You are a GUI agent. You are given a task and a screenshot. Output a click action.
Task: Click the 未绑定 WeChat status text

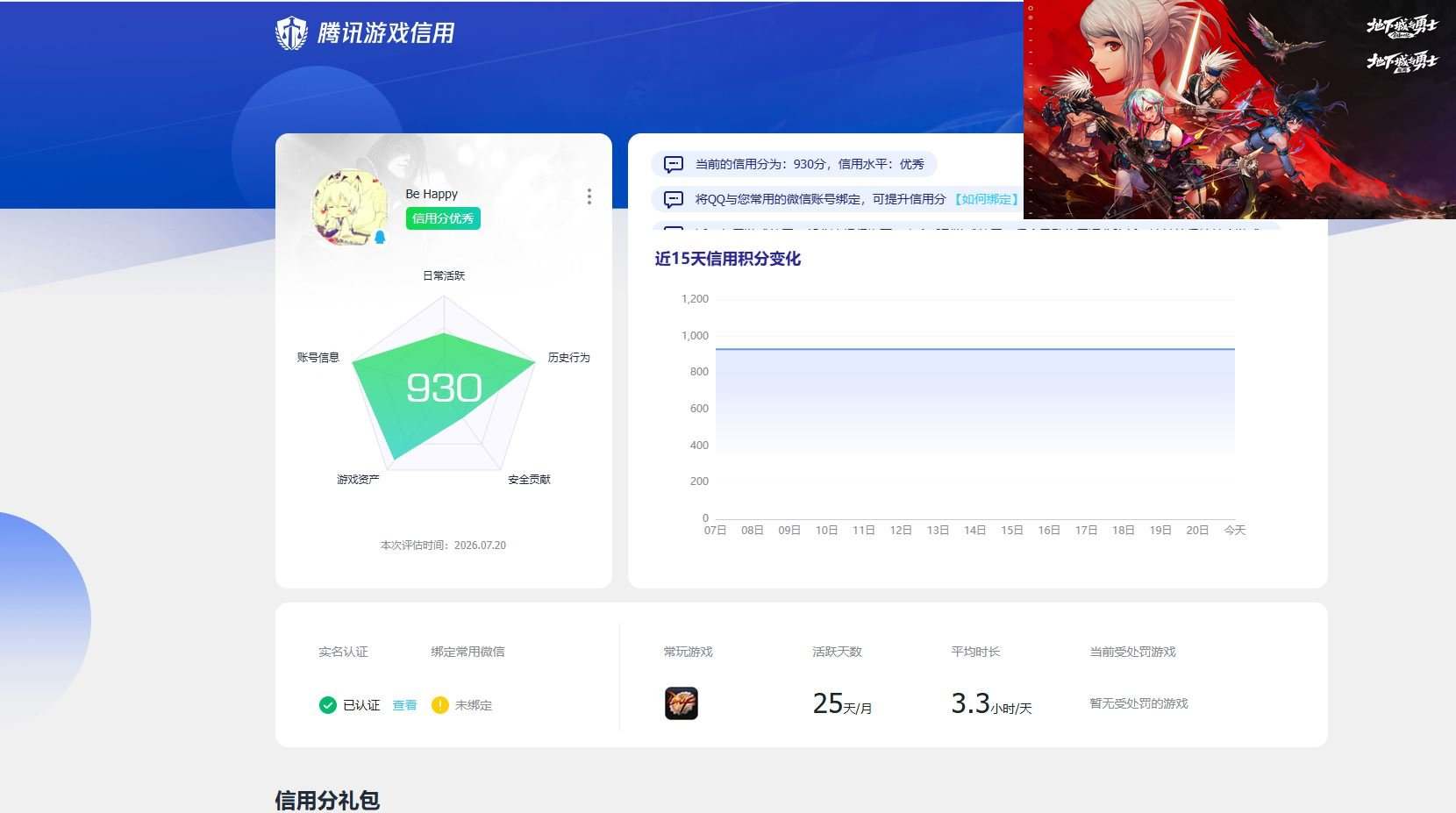[474, 705]
